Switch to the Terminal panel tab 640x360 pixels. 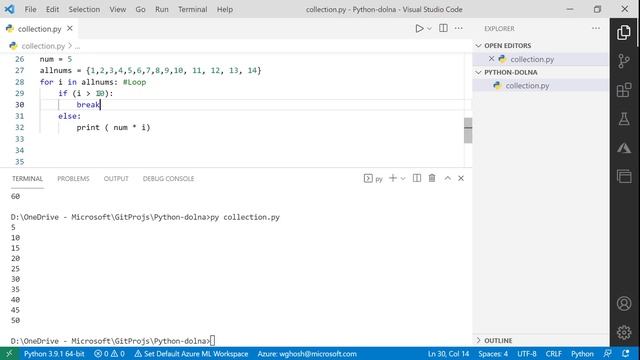pyautogui.click(x=27, y=178)
